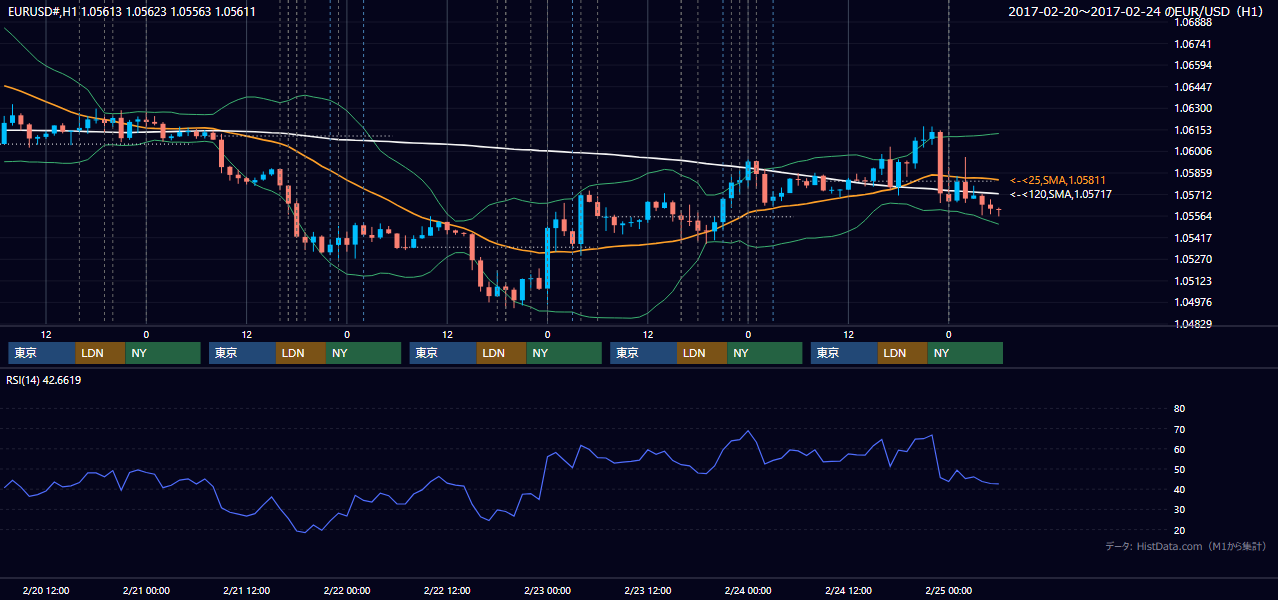Select the RSI 50 level label
The width and height of the screenshot is (1278, 600).
point(1179,469)
